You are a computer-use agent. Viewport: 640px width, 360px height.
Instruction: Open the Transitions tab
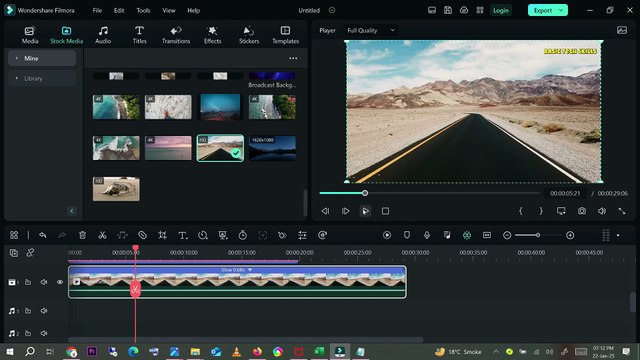pos(176,35)
